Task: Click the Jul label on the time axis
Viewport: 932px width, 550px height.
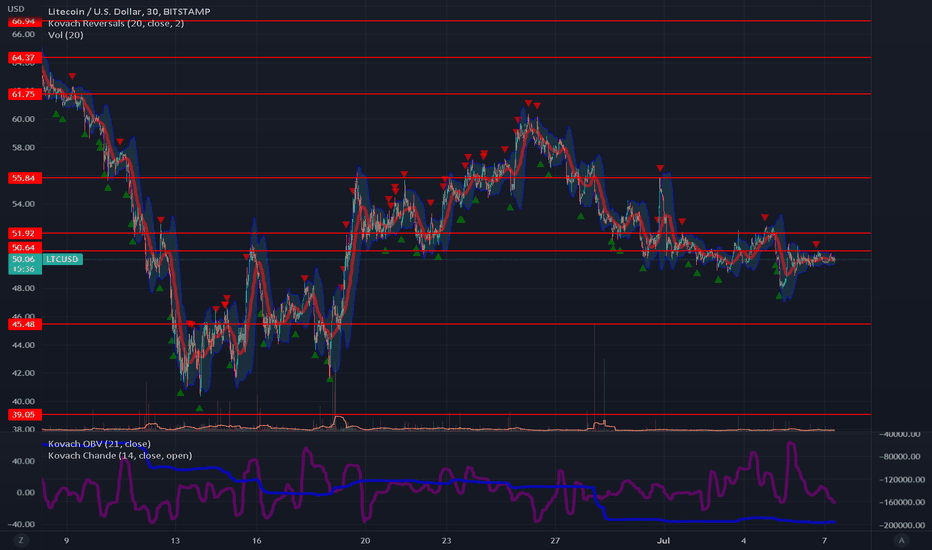Action: point(663,540)
